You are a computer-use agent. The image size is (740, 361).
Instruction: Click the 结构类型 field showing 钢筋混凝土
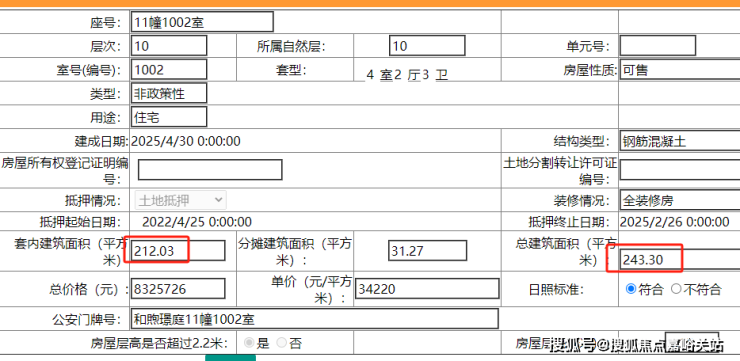tap(680, 141)
